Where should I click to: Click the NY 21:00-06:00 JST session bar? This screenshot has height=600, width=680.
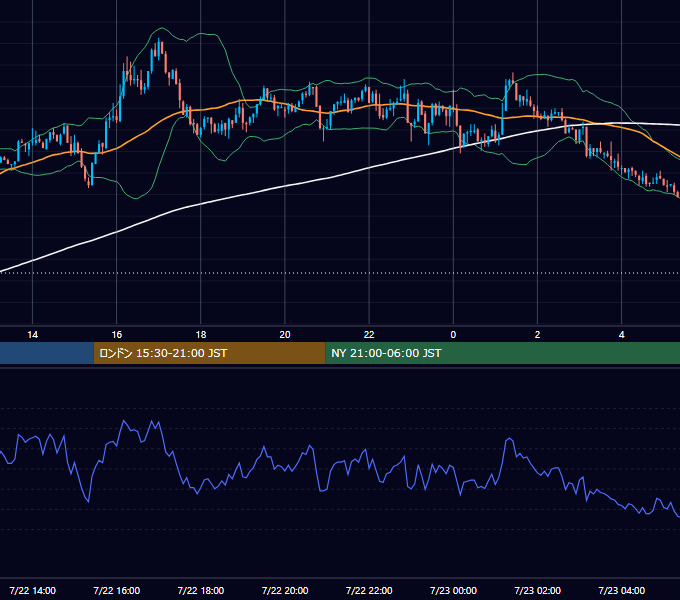[x=503, y=353]
